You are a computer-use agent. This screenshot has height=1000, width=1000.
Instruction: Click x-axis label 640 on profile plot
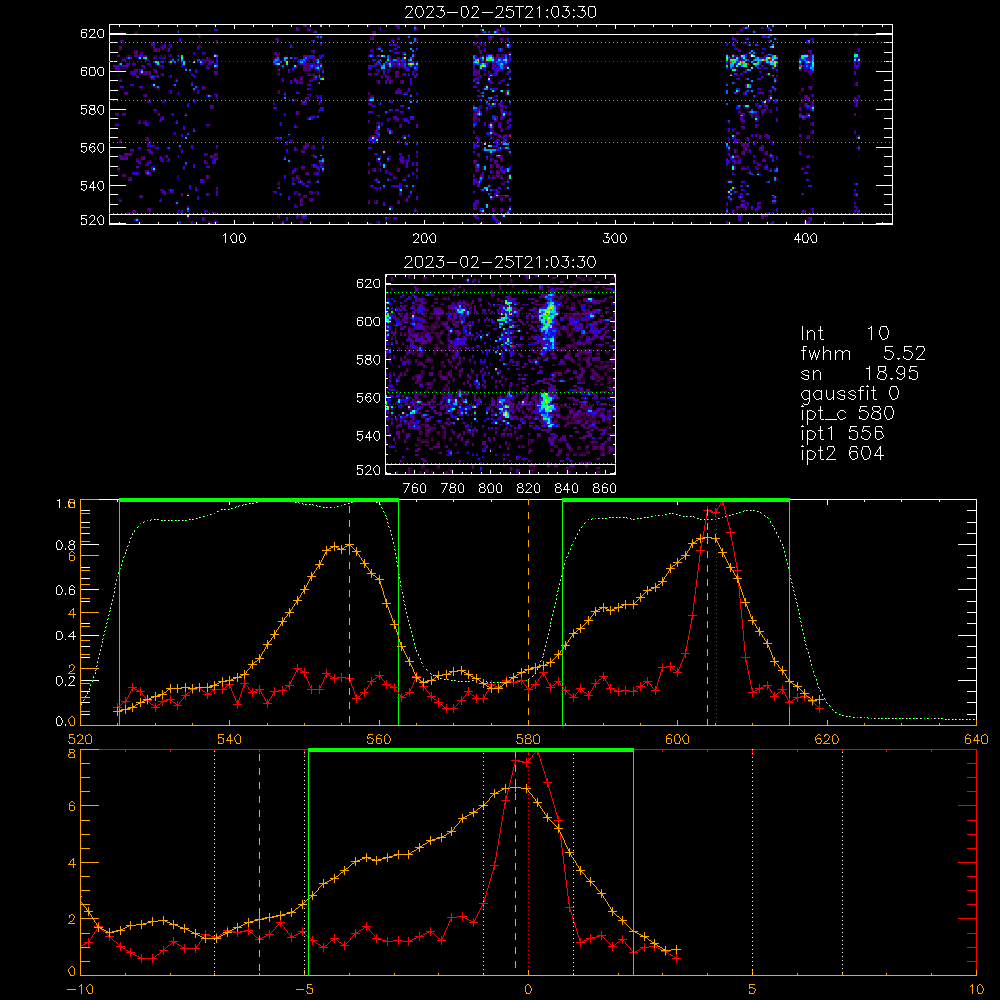(976, 739)
